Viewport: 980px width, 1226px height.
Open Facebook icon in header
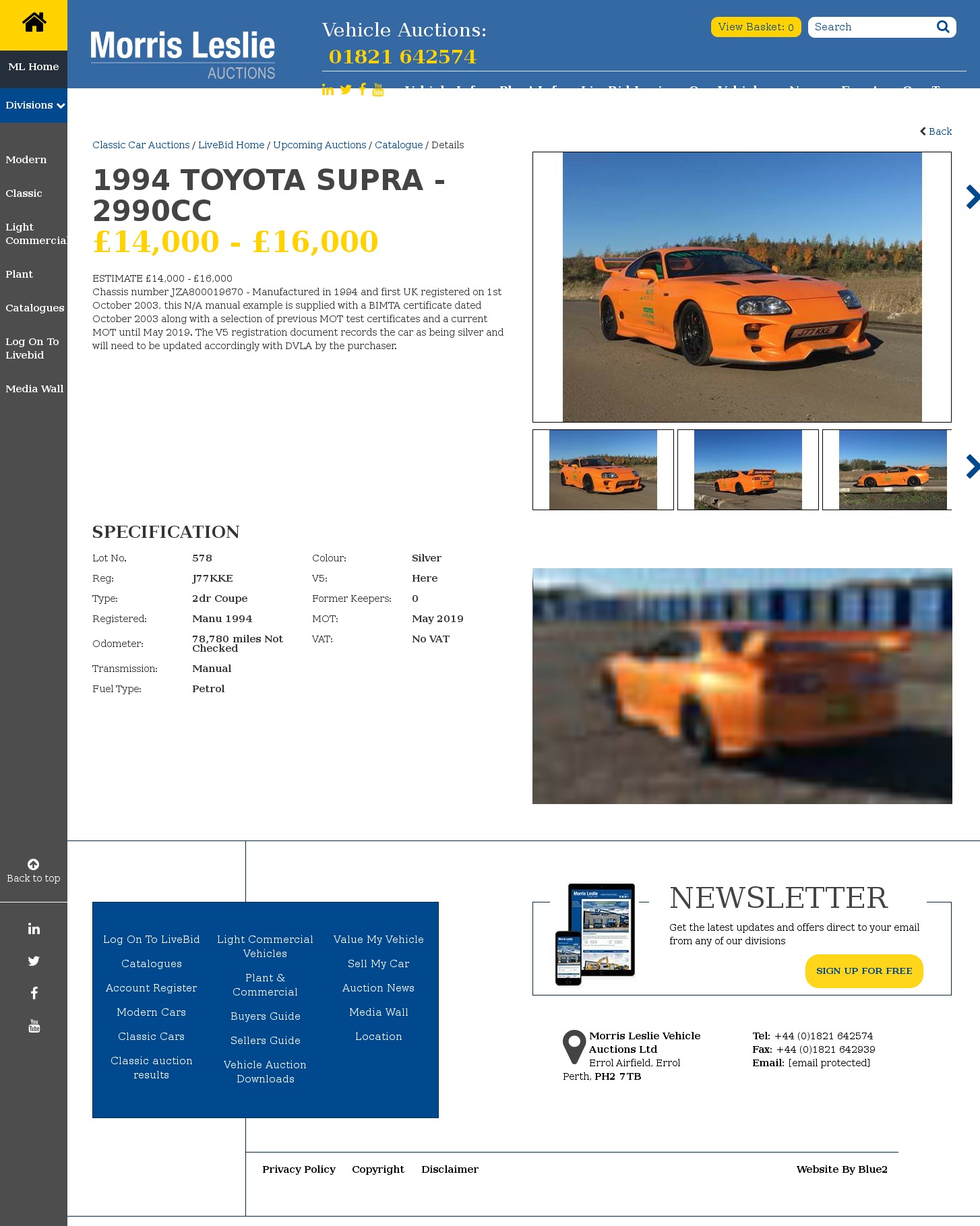363,90
